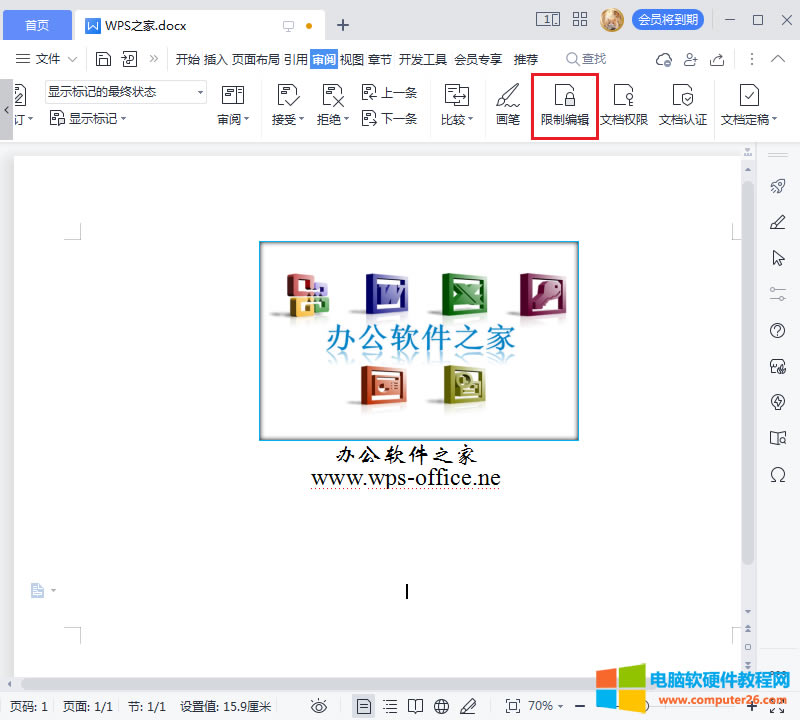Click the 文档权限 document permissions icon

622,103
